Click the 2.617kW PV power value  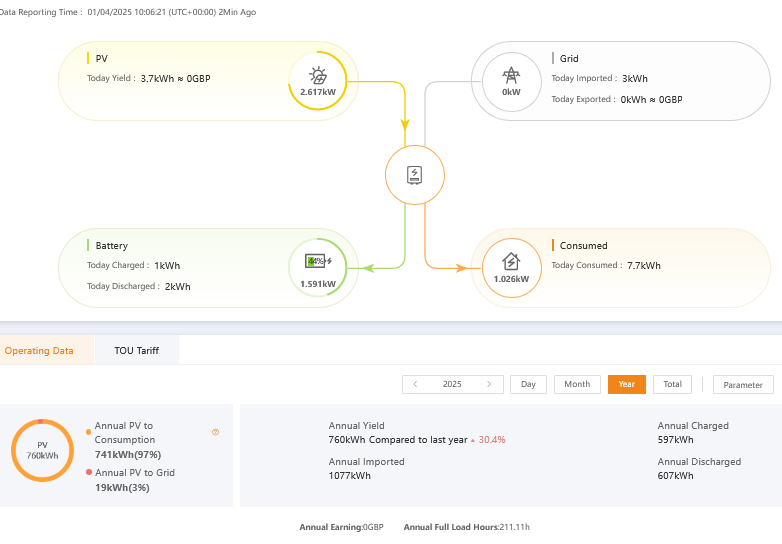pyautogui.click(x=318, y=92)
